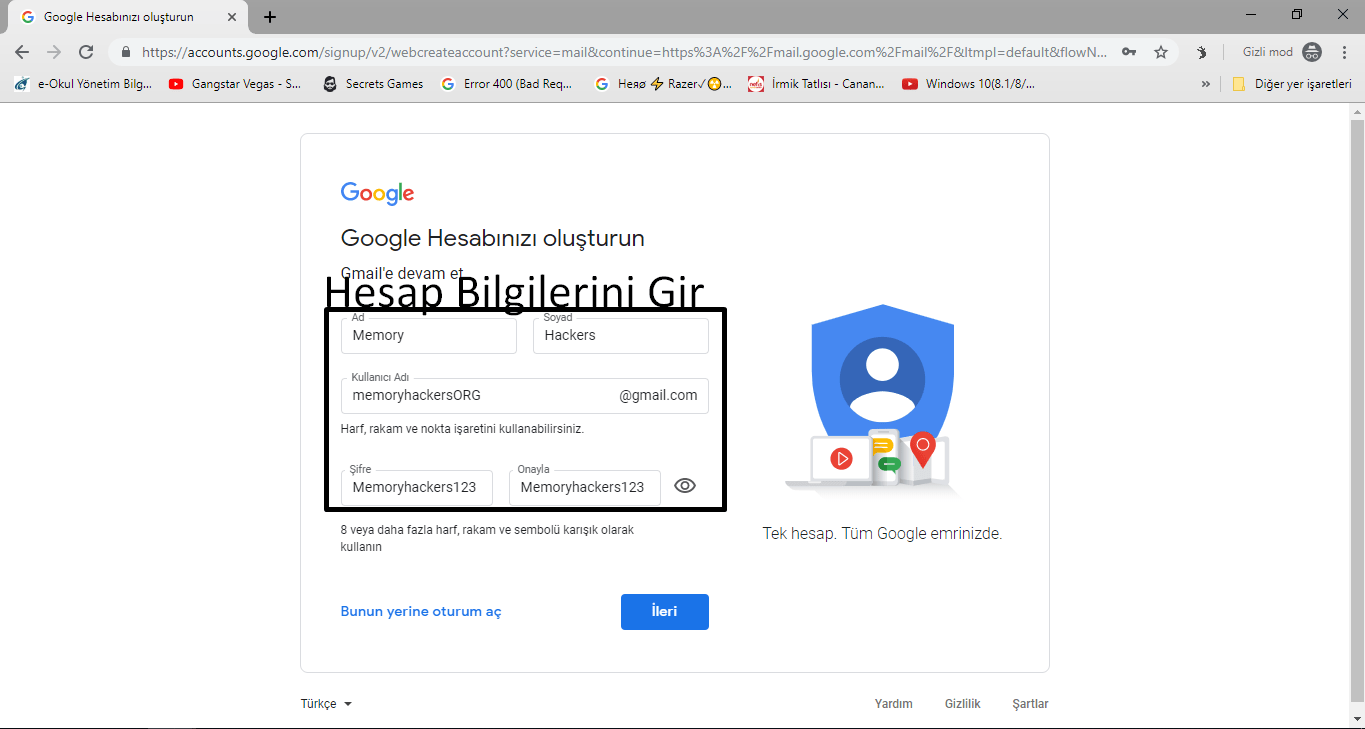Close the Google Hesabınızı oluşturun tab
This screenshot has height=729, width=1365.
[x=232, y=17]
